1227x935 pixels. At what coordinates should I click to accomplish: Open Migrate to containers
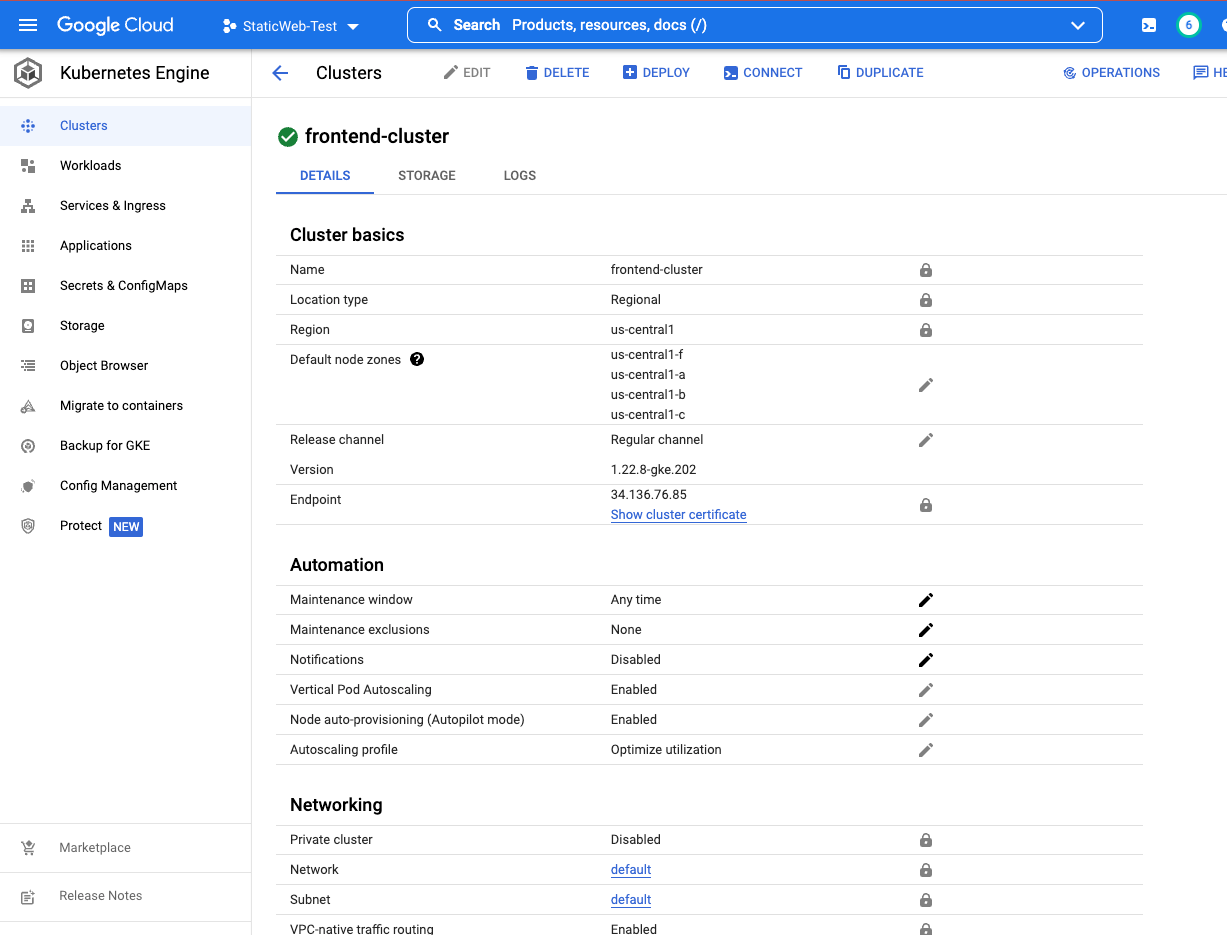point(120,405)
